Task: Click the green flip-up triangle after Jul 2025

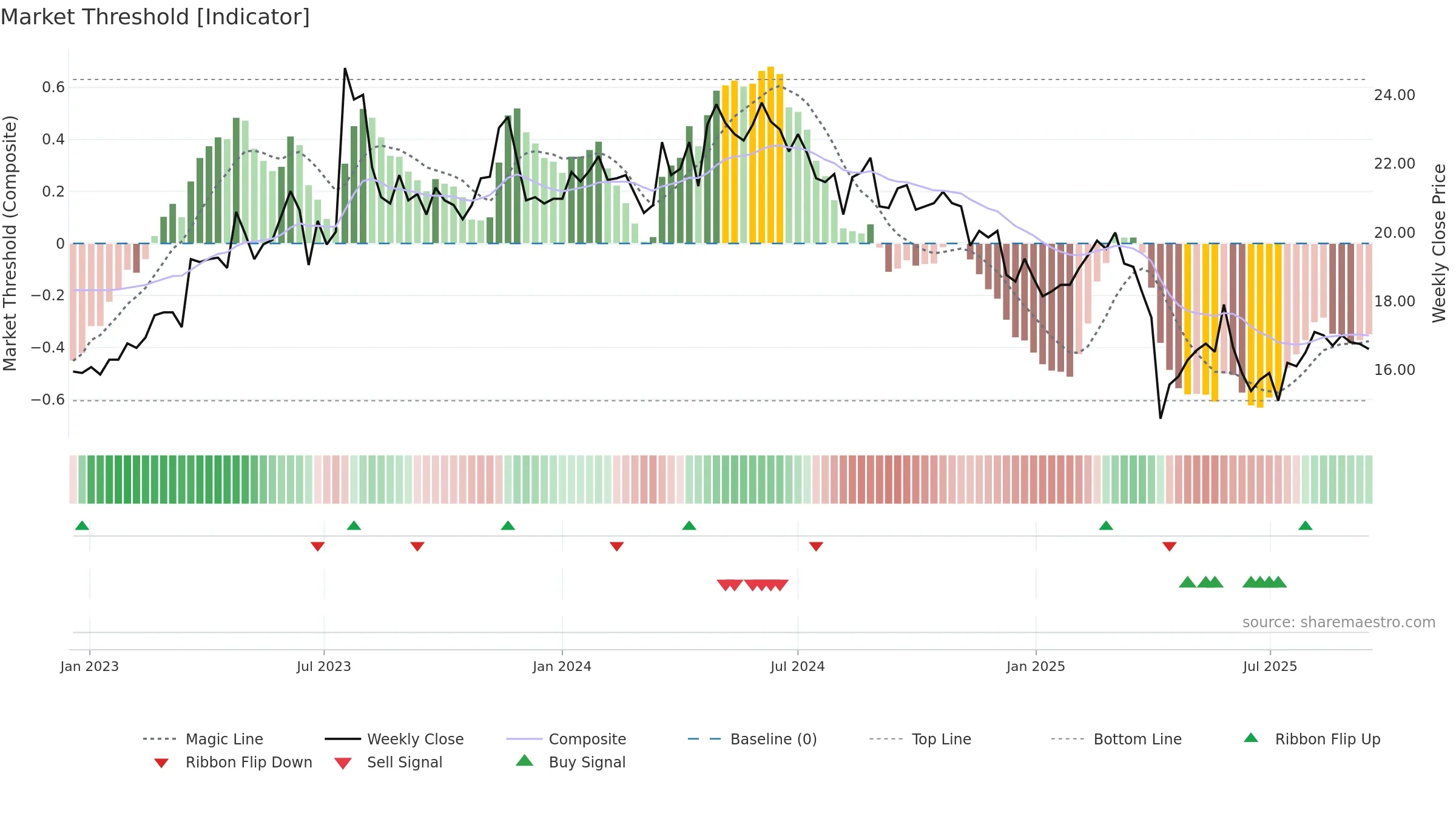Action: tap(1306, 525)
